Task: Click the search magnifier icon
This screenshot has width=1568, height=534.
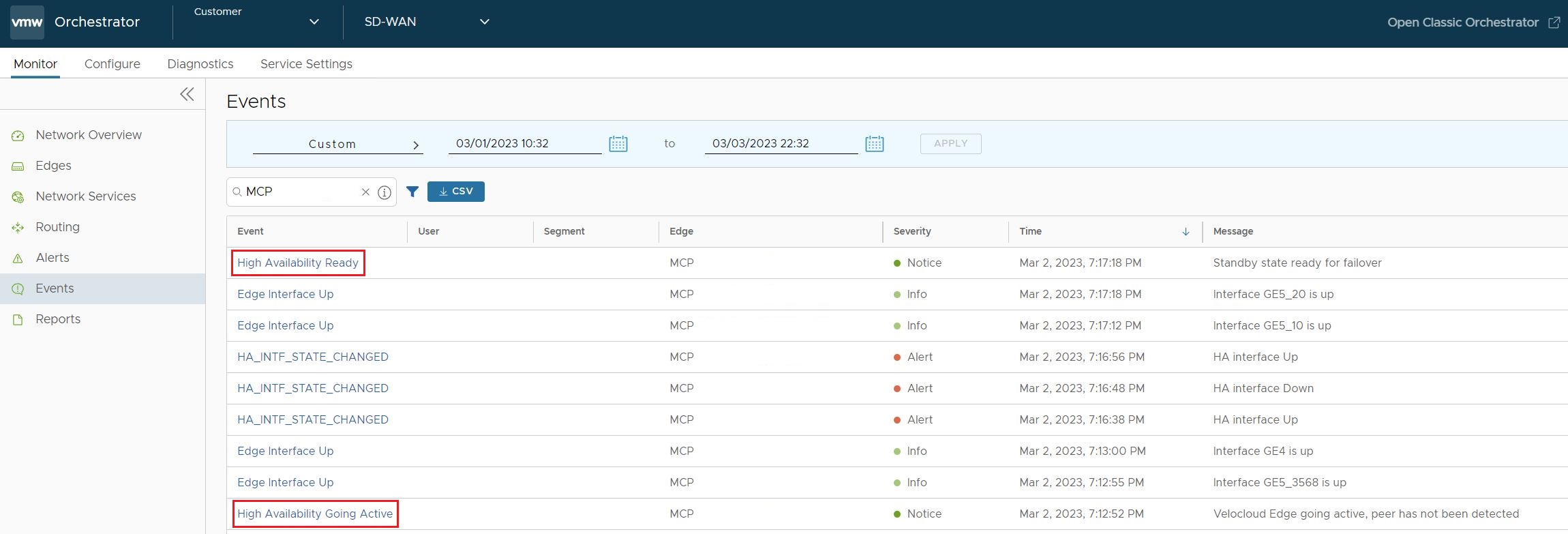Action: coord(237,192)
